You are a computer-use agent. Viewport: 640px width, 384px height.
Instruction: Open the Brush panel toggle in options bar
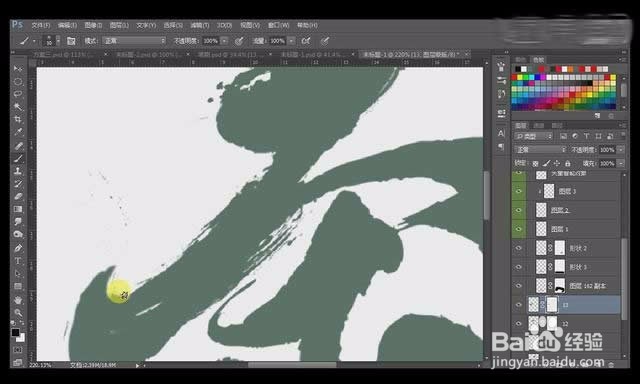tap(71, 41)
